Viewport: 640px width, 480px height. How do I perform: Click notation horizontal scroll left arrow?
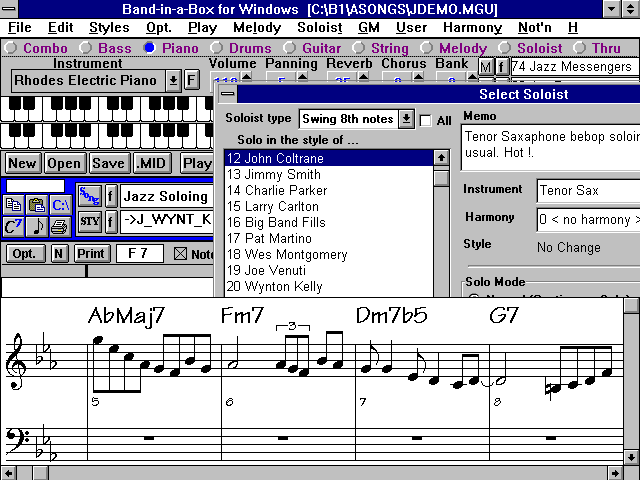pos(8,473)
